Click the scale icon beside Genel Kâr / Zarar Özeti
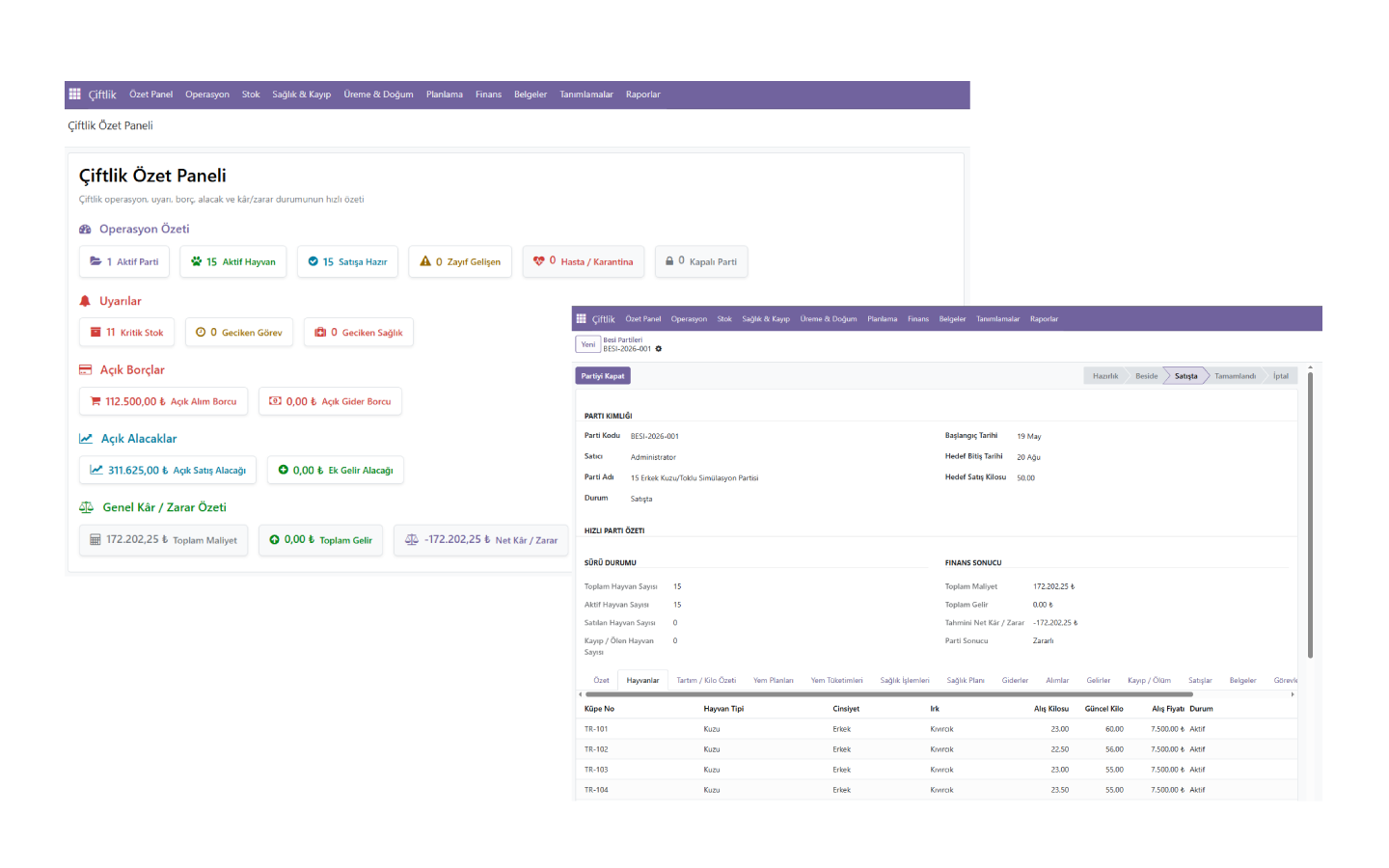Viewport: 1389px width, 868px height. pyautogui.click(x=87, y=507)
